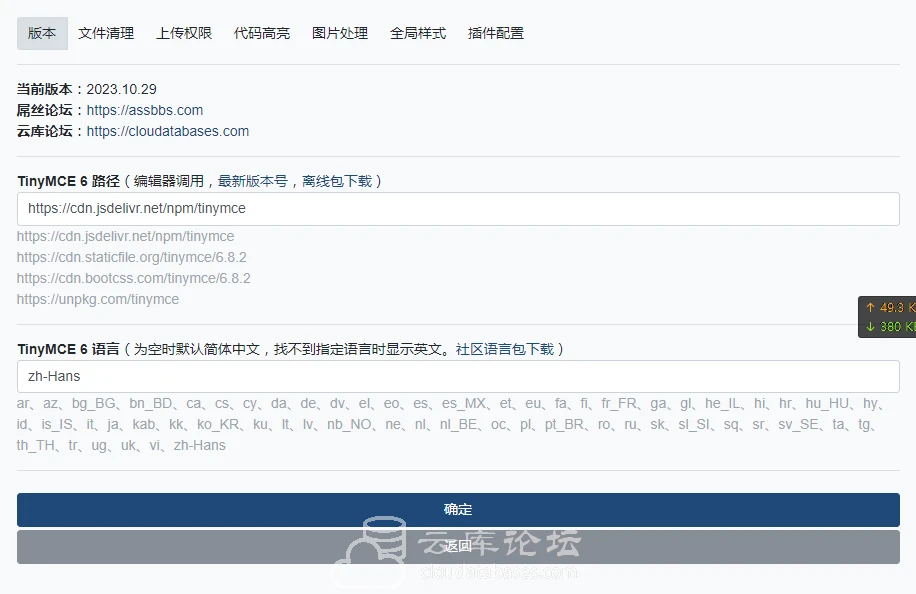Open the 全局样式 tab
This screenshot has width=916, height=594.
pyautogui.click(x=418, y=33)
